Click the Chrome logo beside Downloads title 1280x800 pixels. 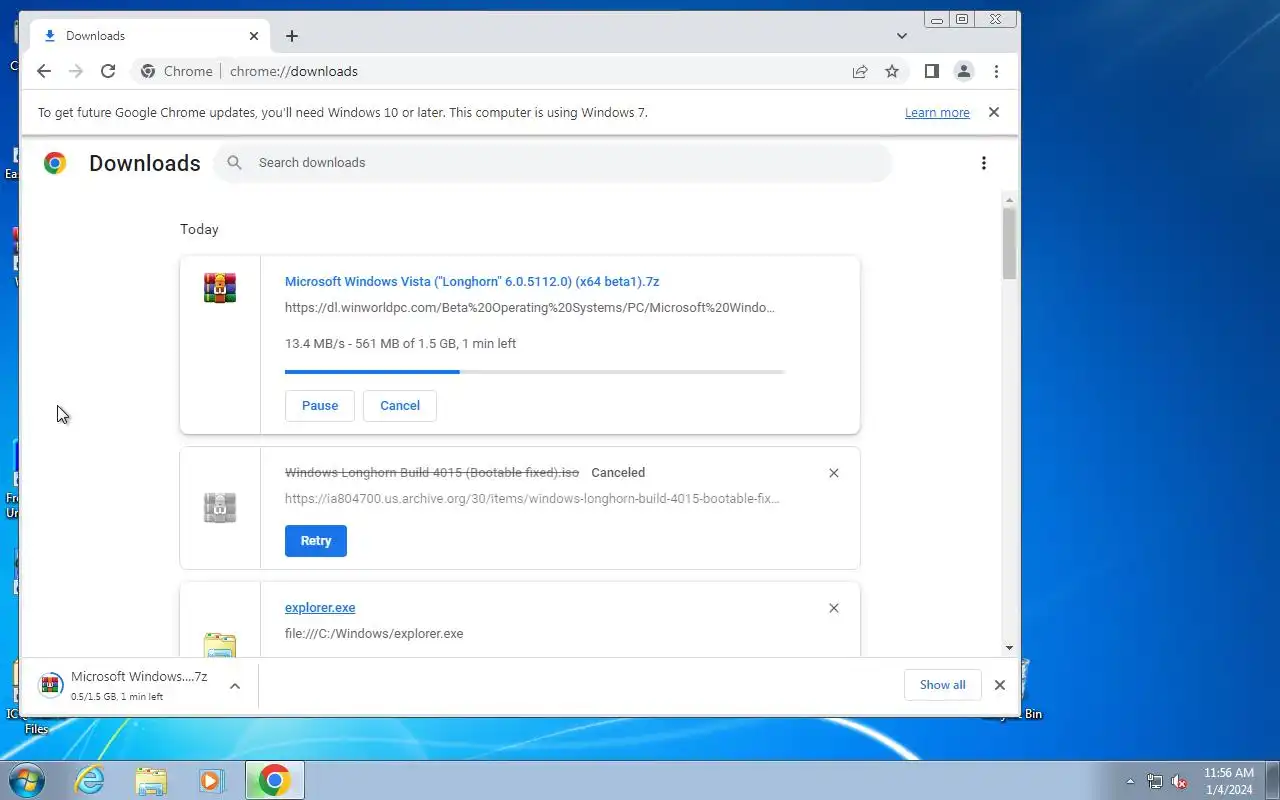point(55,163)
